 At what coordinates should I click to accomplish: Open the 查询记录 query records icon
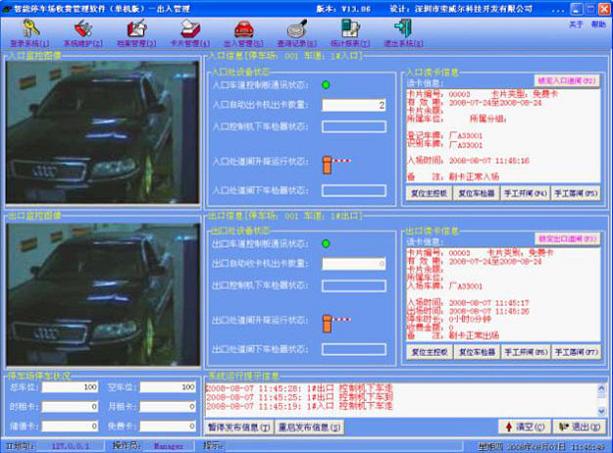click(297, 33)
